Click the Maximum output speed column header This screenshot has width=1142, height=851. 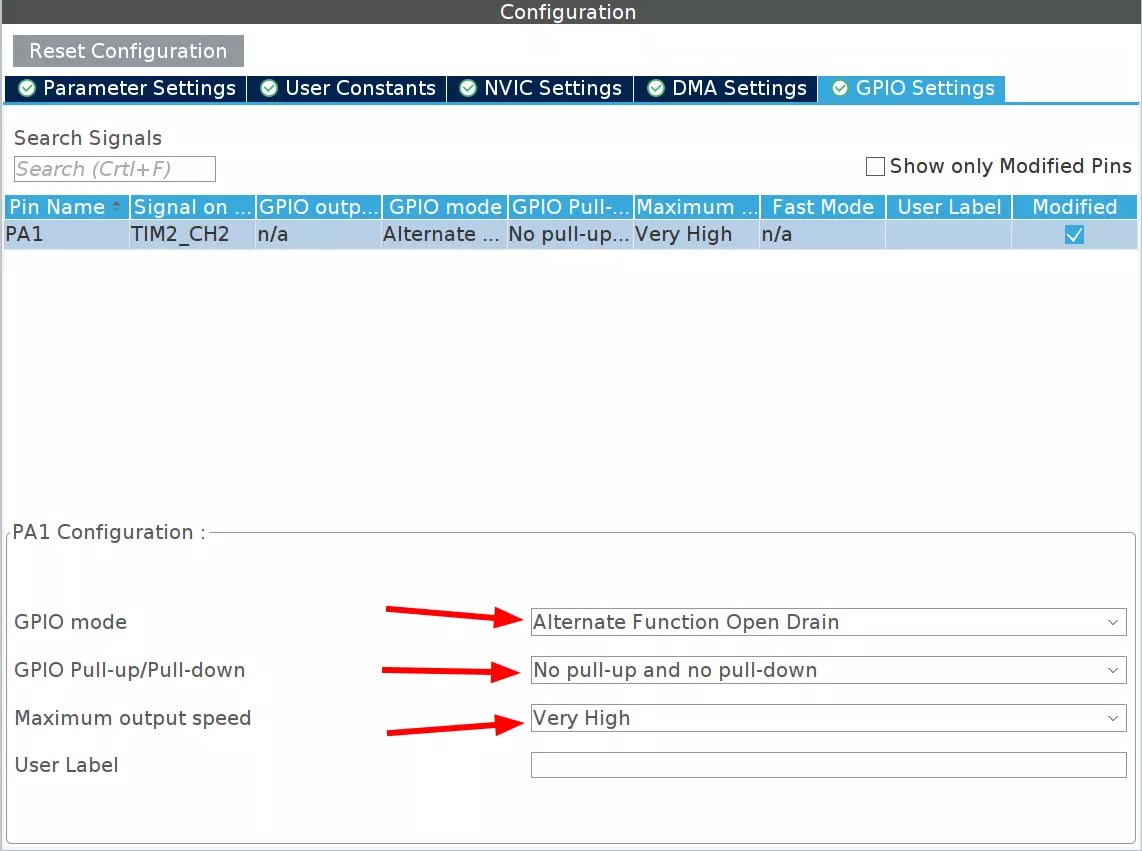tap(697, 207)
